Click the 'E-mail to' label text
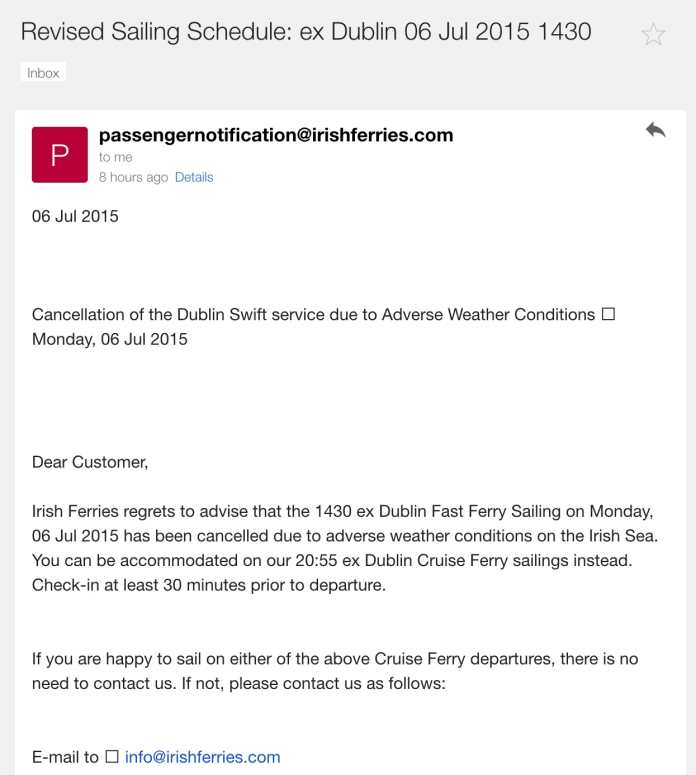 click(65, 757)
